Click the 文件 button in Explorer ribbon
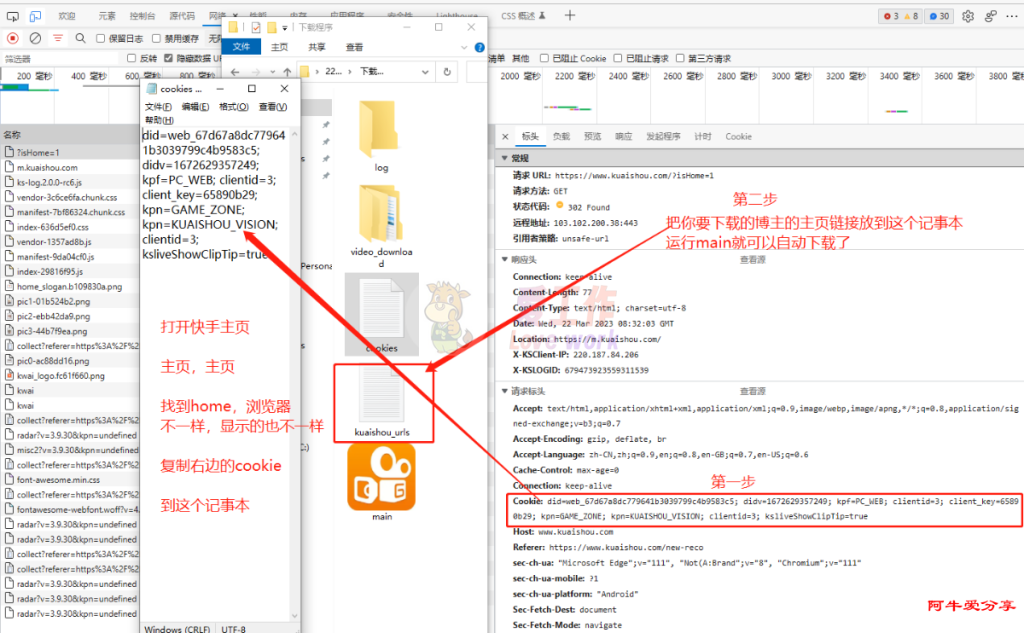 pyautogui.click(x=241, y=47)
